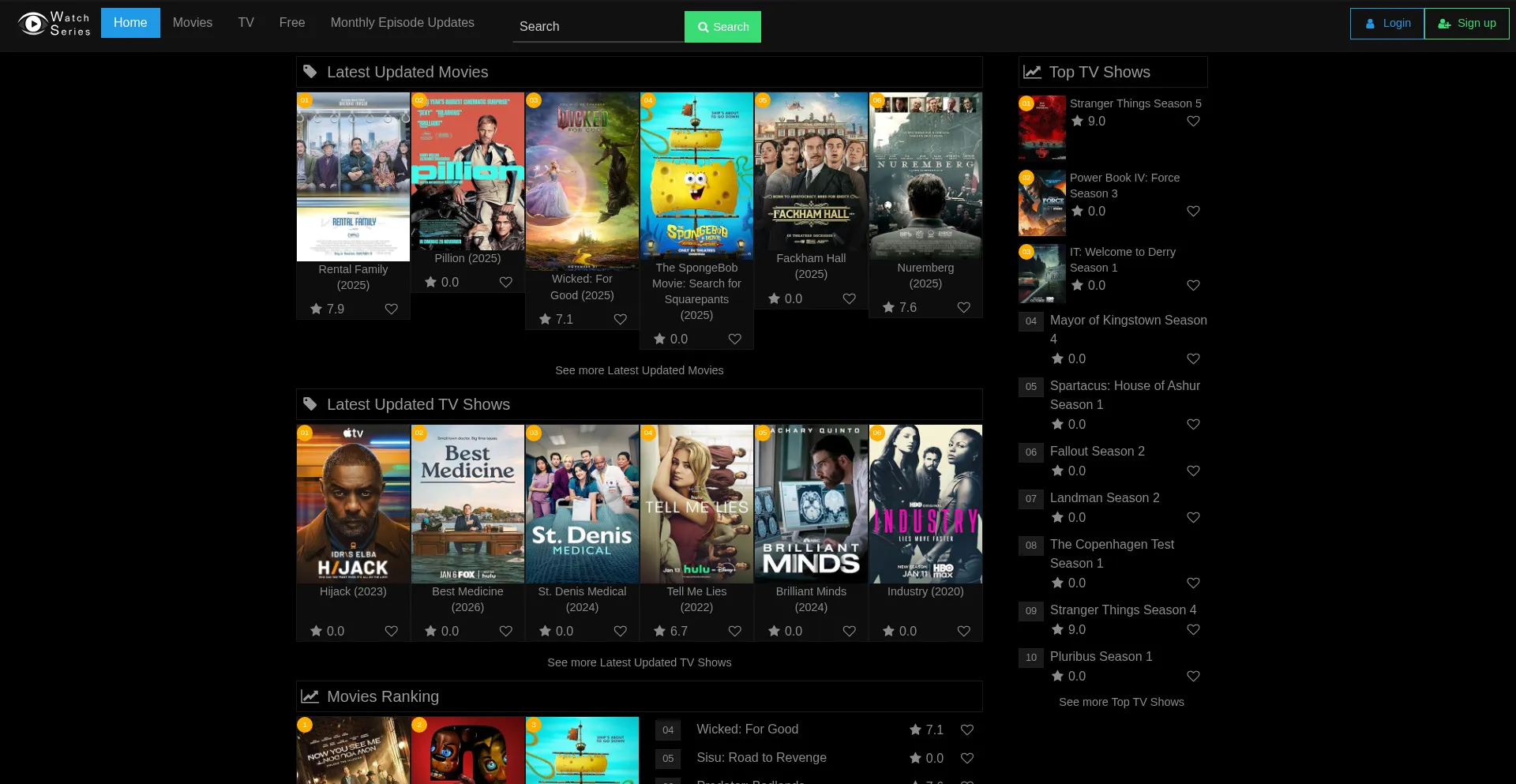Favorite Rental Family with the heart icon
This screenshot has width=1516, height=784.
[391, 309]
